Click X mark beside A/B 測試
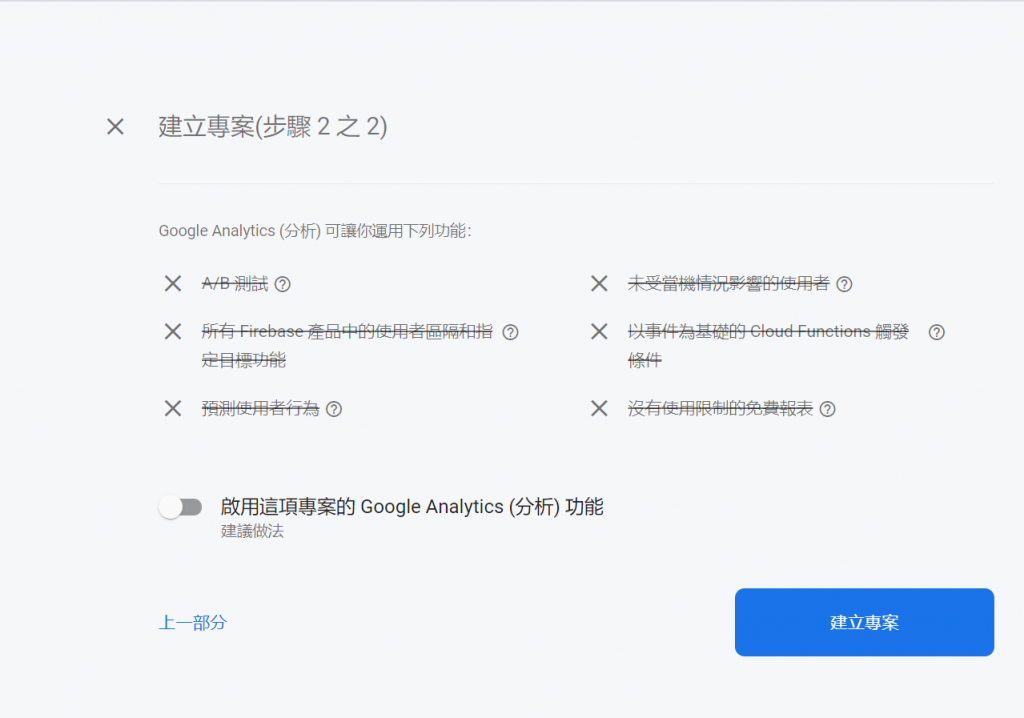1024x718 pixels. pyautogui.click(x=173, y=284)
